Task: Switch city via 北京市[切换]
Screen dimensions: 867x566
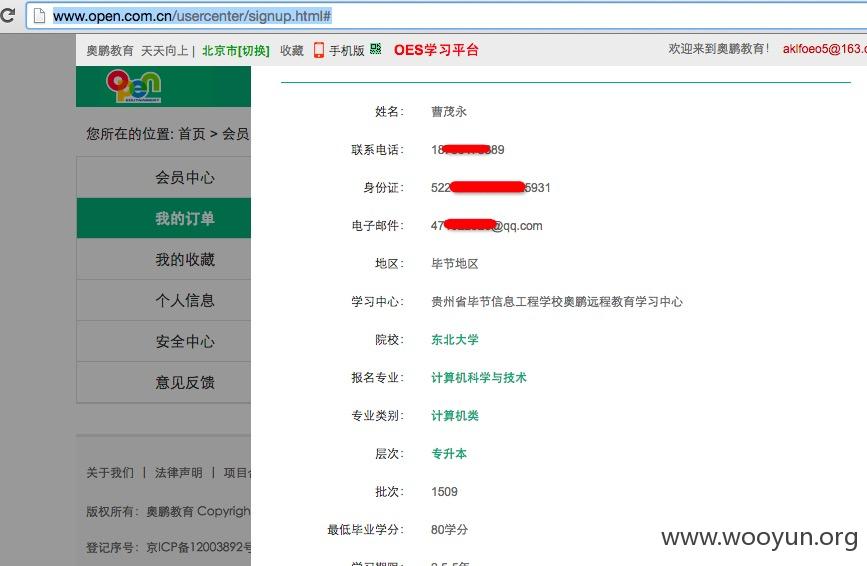Action: coord(236,51)
